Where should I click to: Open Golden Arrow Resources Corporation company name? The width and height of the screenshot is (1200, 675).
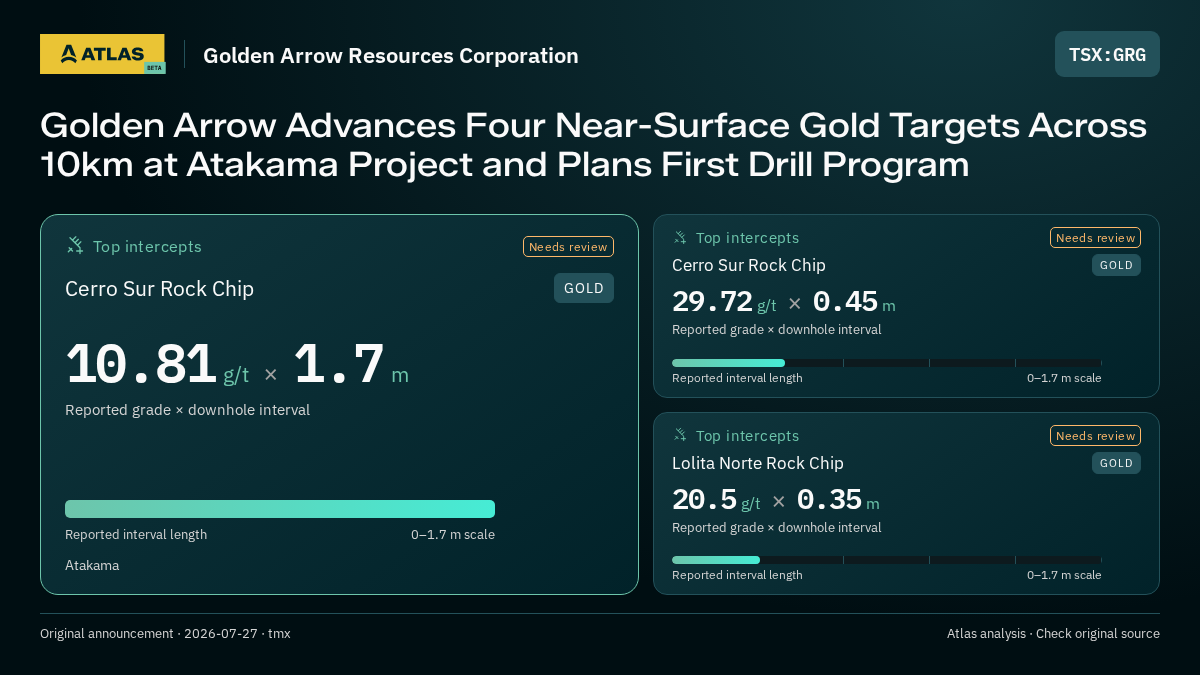click(x=391, y=56)
